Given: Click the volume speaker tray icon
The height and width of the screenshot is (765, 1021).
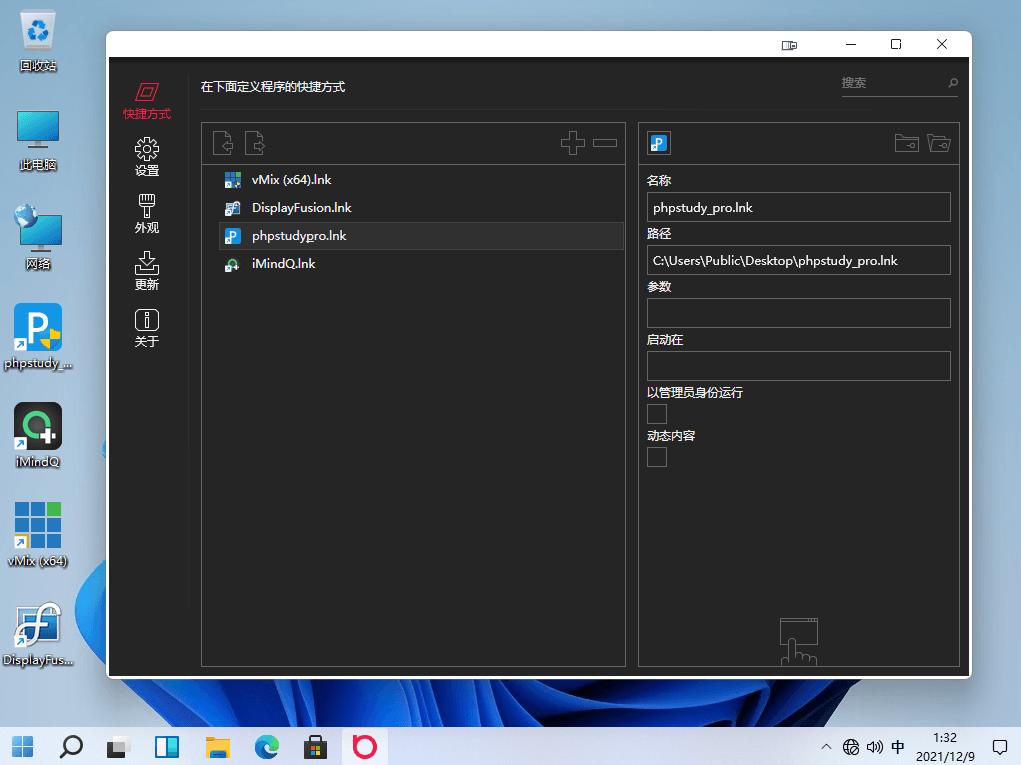Looking at the screenshot, I should tap(874, 747).
